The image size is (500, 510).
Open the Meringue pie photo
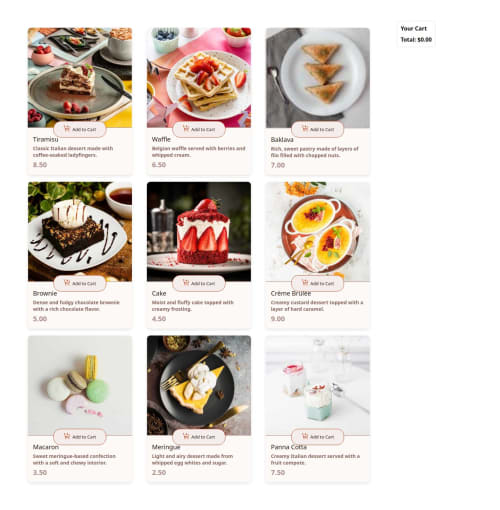coord(199,385)
